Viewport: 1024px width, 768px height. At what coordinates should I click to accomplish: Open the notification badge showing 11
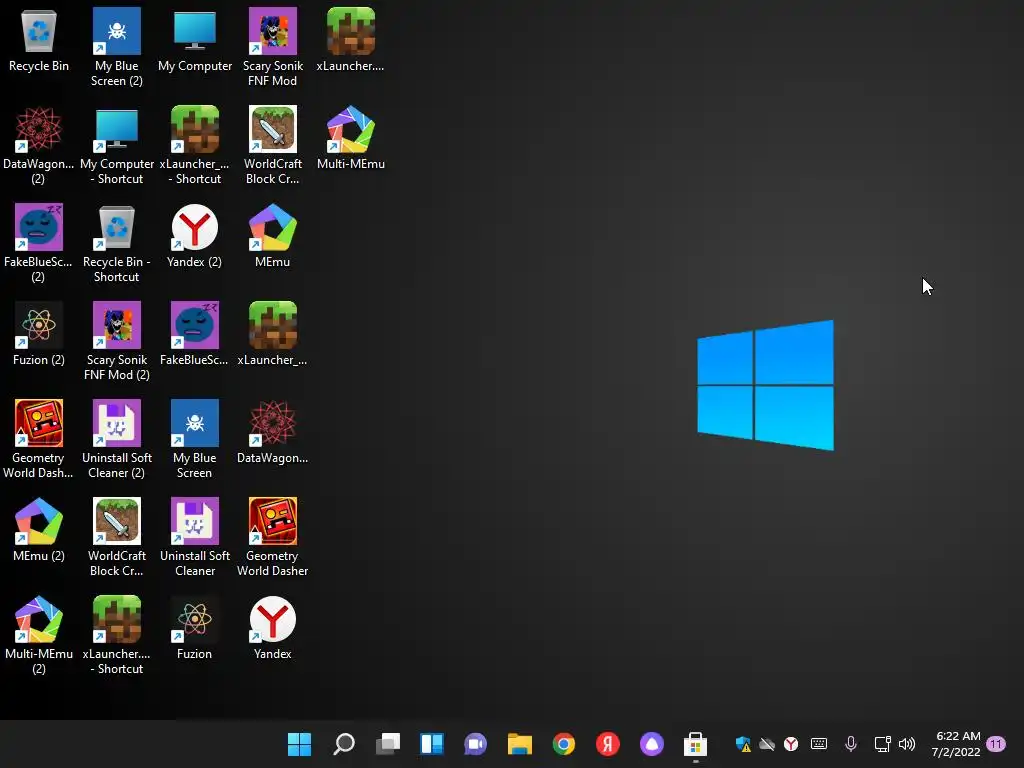coord(996,744)
